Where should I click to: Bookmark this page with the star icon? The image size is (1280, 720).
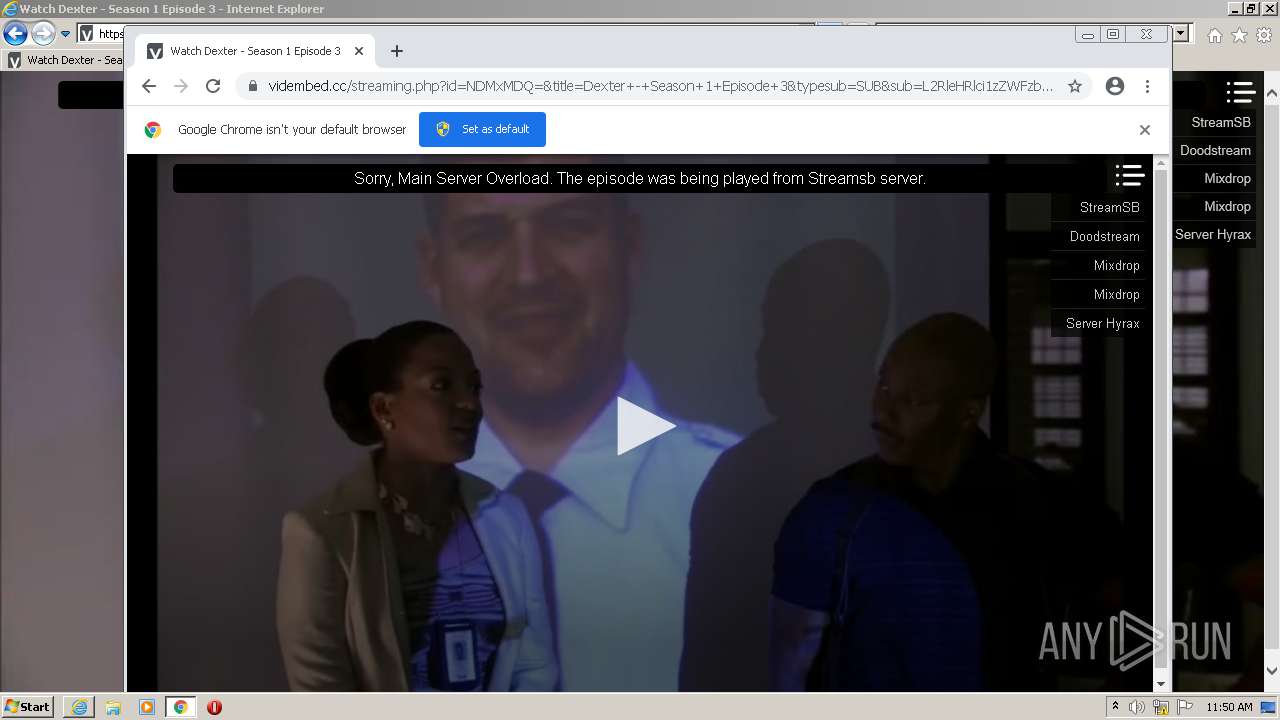coord(1075,86)
